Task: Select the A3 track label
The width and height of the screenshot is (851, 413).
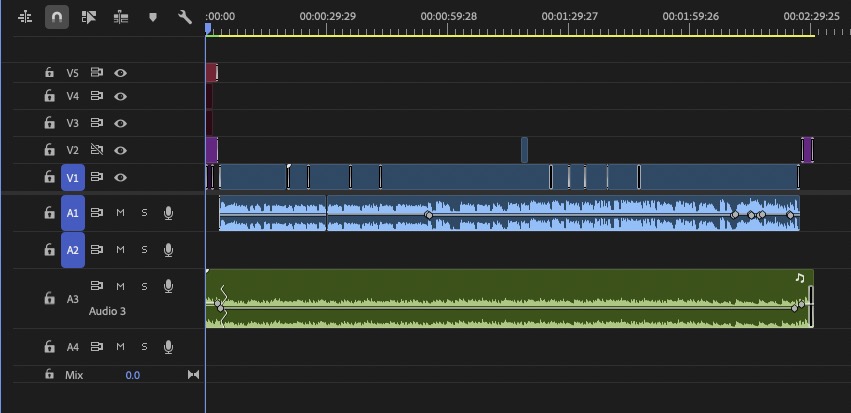Action: tap(73, 299)
